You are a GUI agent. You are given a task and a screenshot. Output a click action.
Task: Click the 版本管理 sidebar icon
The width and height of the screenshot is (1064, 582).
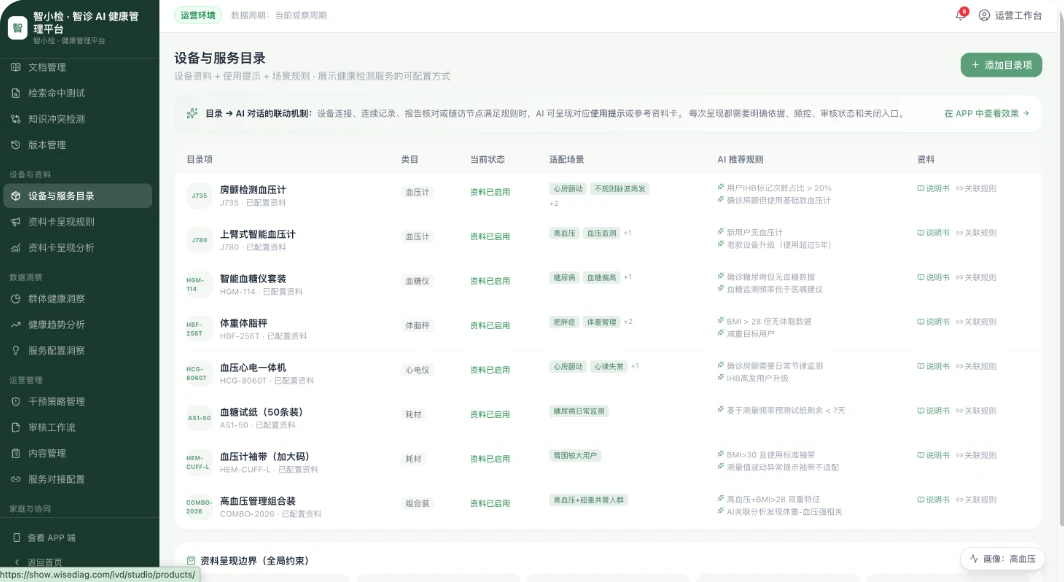pyautogui.click(x=16, y=144)
